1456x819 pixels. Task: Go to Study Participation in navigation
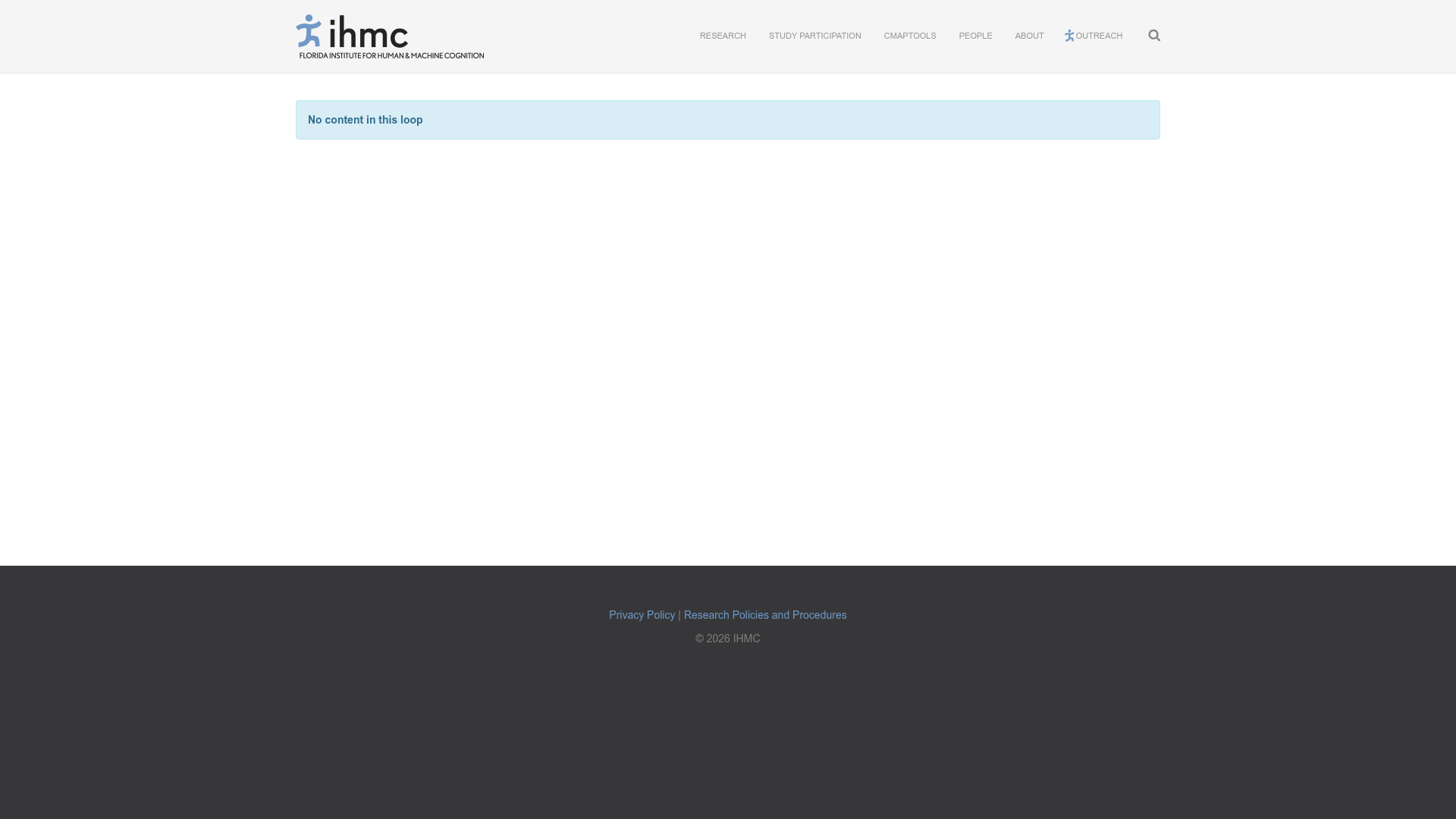[814, 36]
